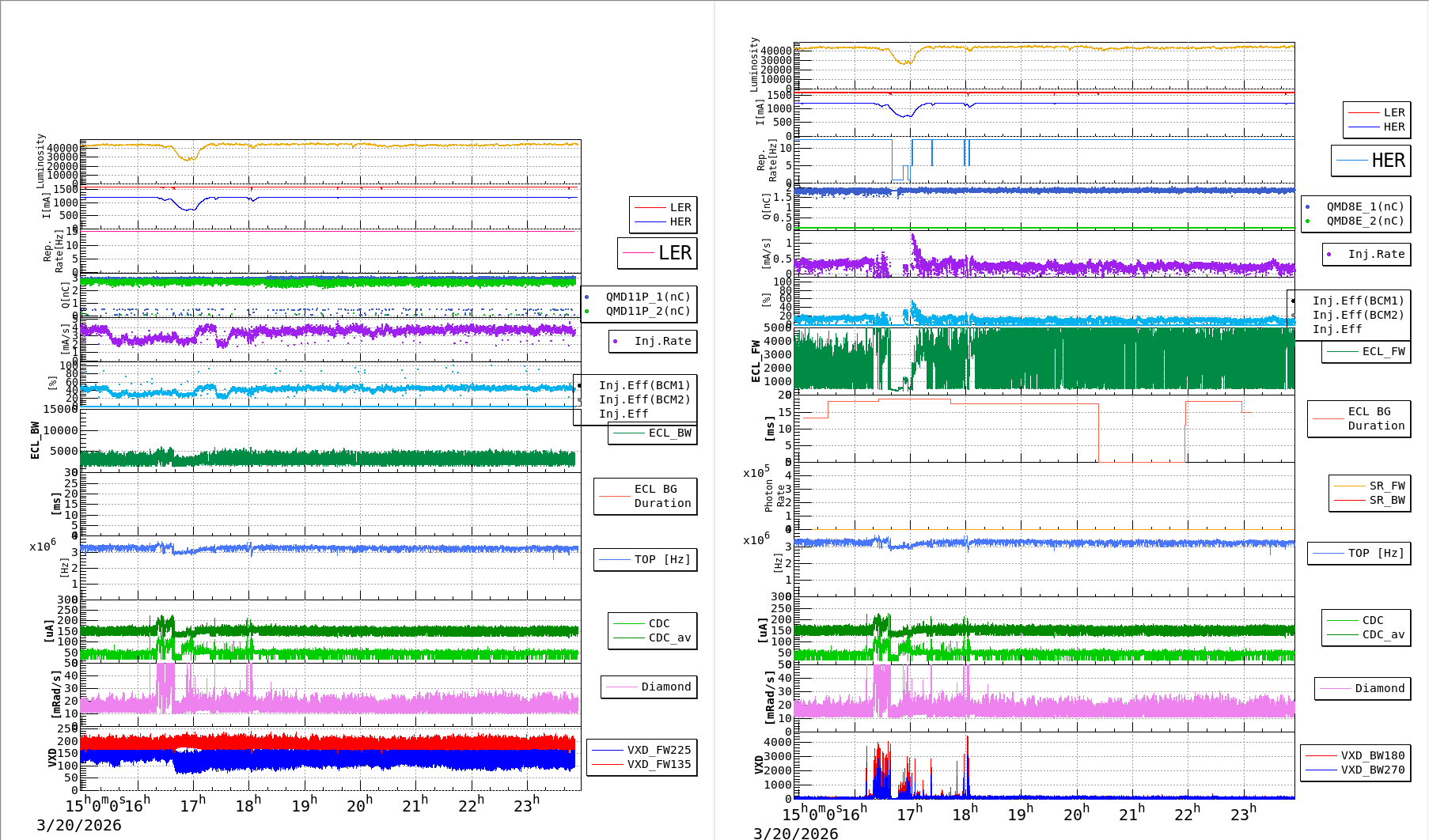Image resolution: width=1429 pixels, height=840 pixels.
Task: Click the red SR_BW legend line
Action: click(1350, 500)
